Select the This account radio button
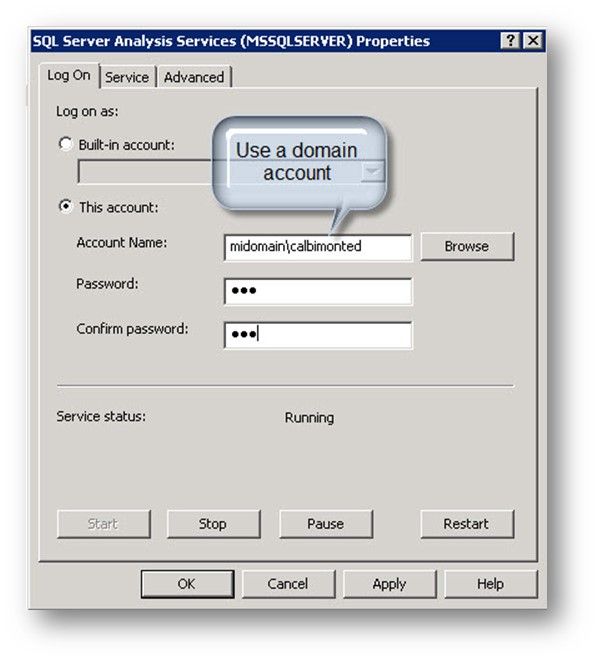This screenshot has width=599, height=662. tap(66, 206)
